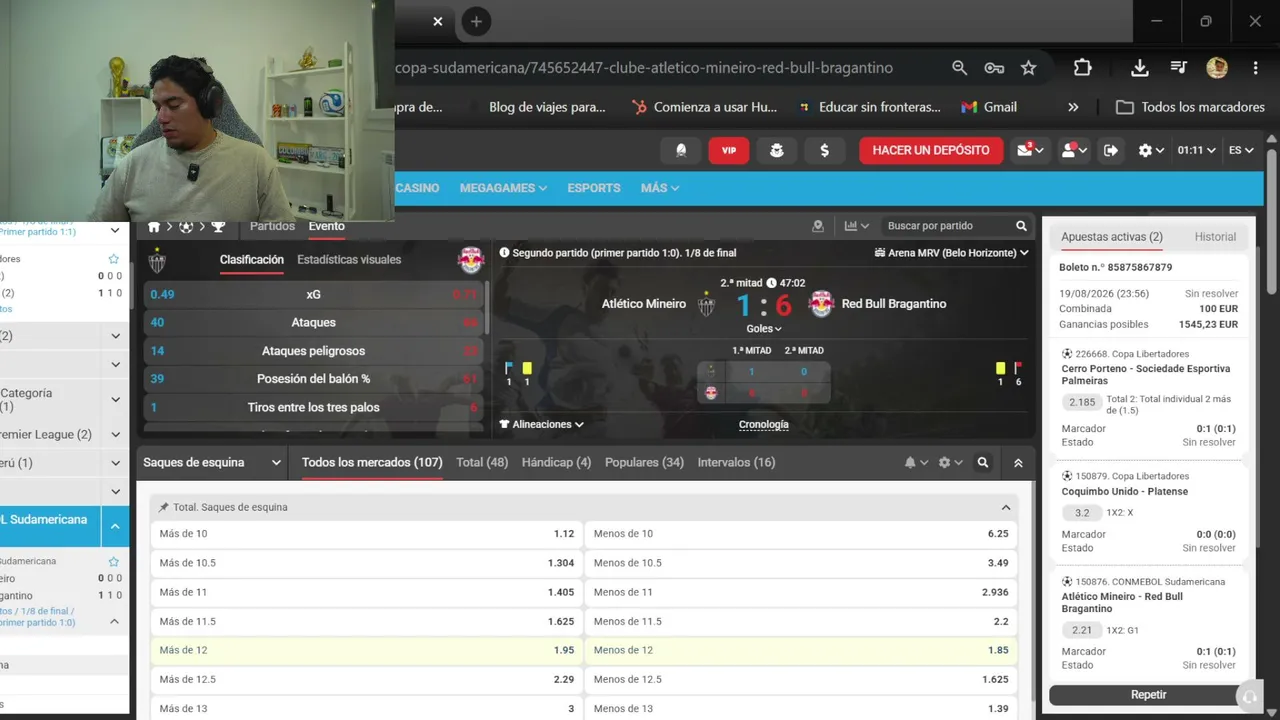
Task: Bet on Más de 10.5 at 1.304
Action: 366,563
